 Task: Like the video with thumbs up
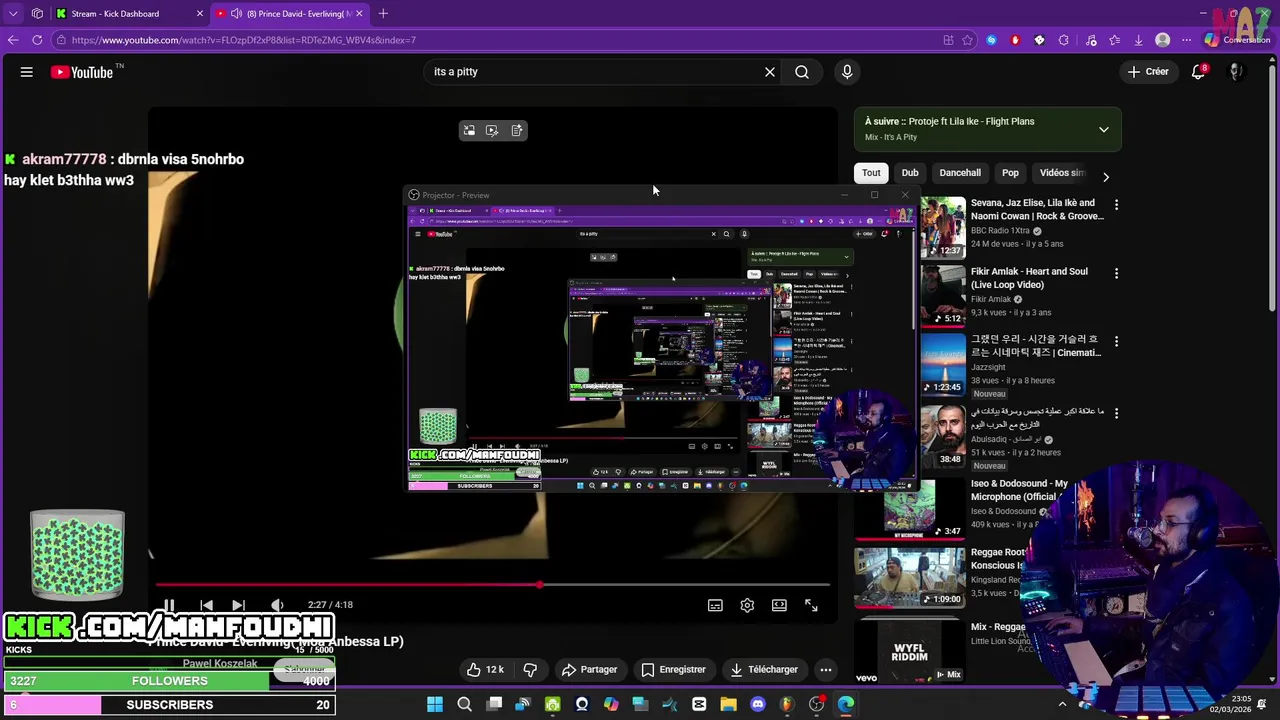(486, 670)
